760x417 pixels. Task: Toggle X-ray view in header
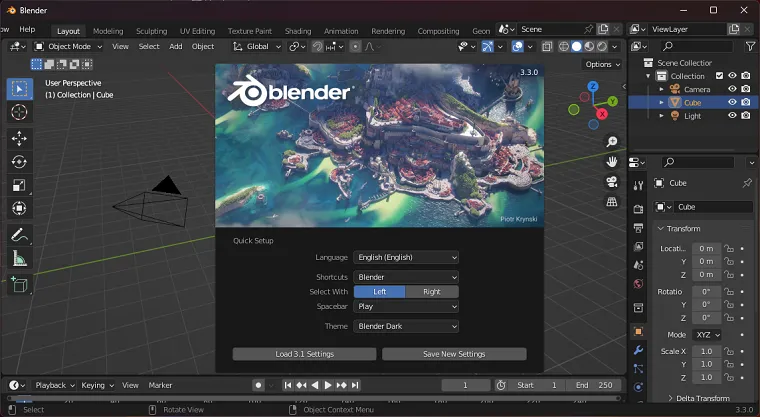tap(547, 47)
